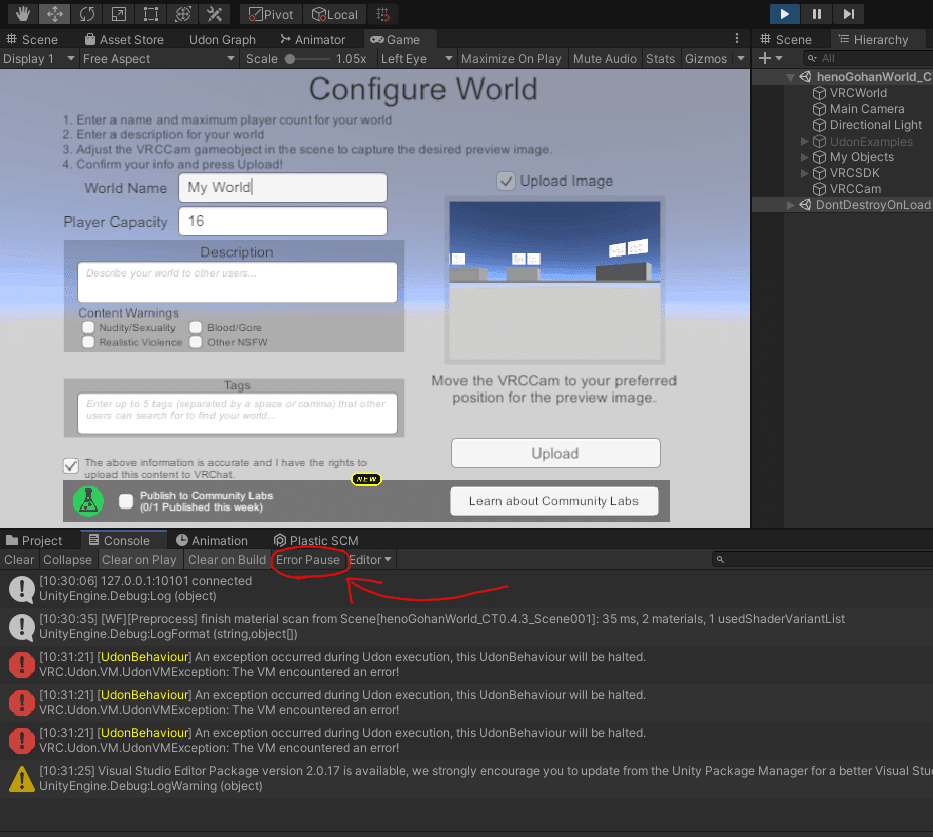This screenshot has height=837, width=933.
Task: Check Blood/Gore content warning
Action: point(195,327)
